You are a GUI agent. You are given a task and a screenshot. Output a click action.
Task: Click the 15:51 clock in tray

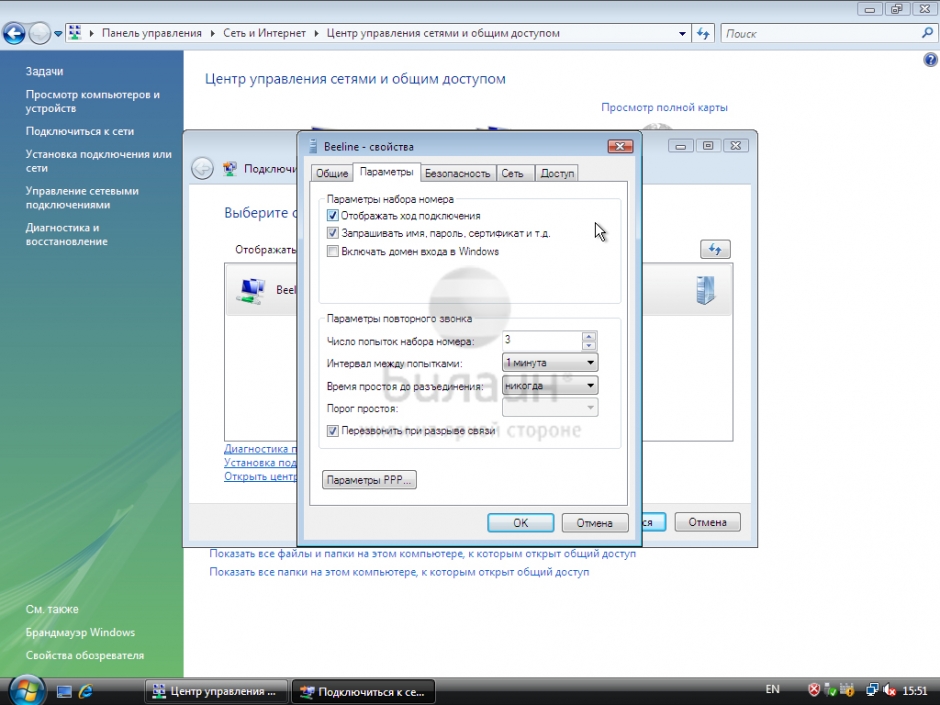click(915, 691)
